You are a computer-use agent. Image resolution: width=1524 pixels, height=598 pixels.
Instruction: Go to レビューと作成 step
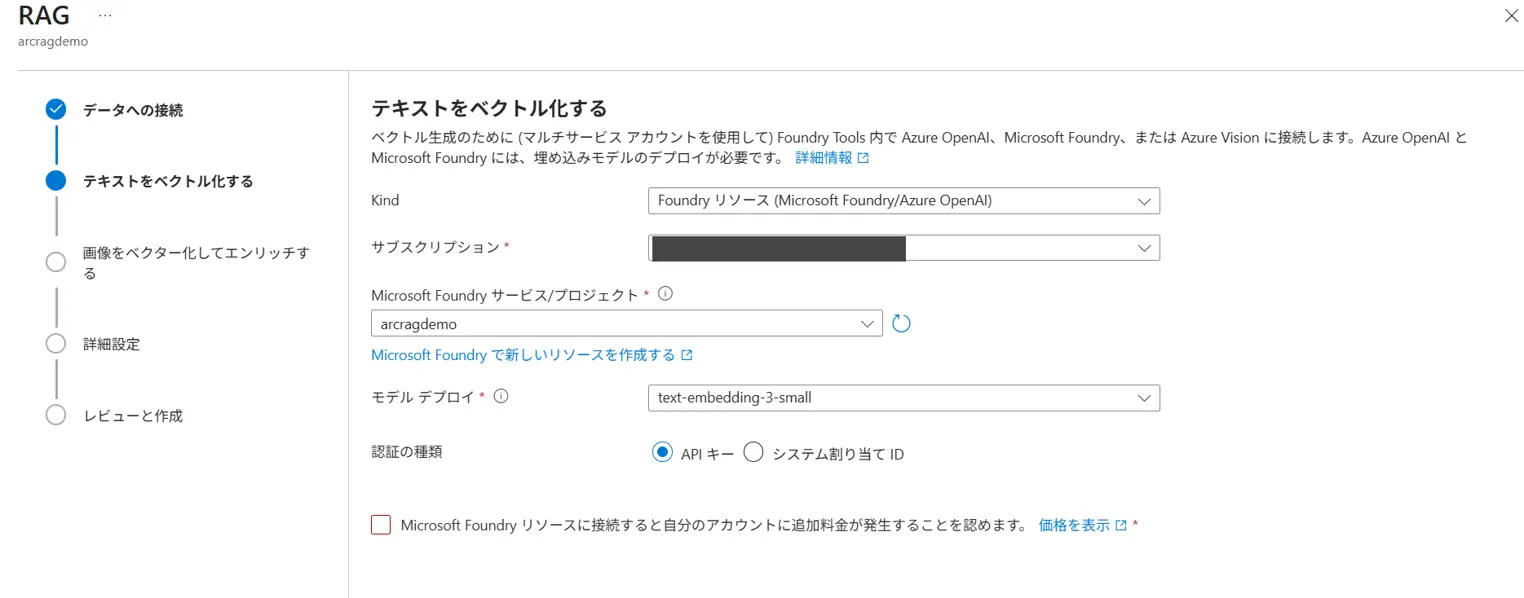point(133,415)
